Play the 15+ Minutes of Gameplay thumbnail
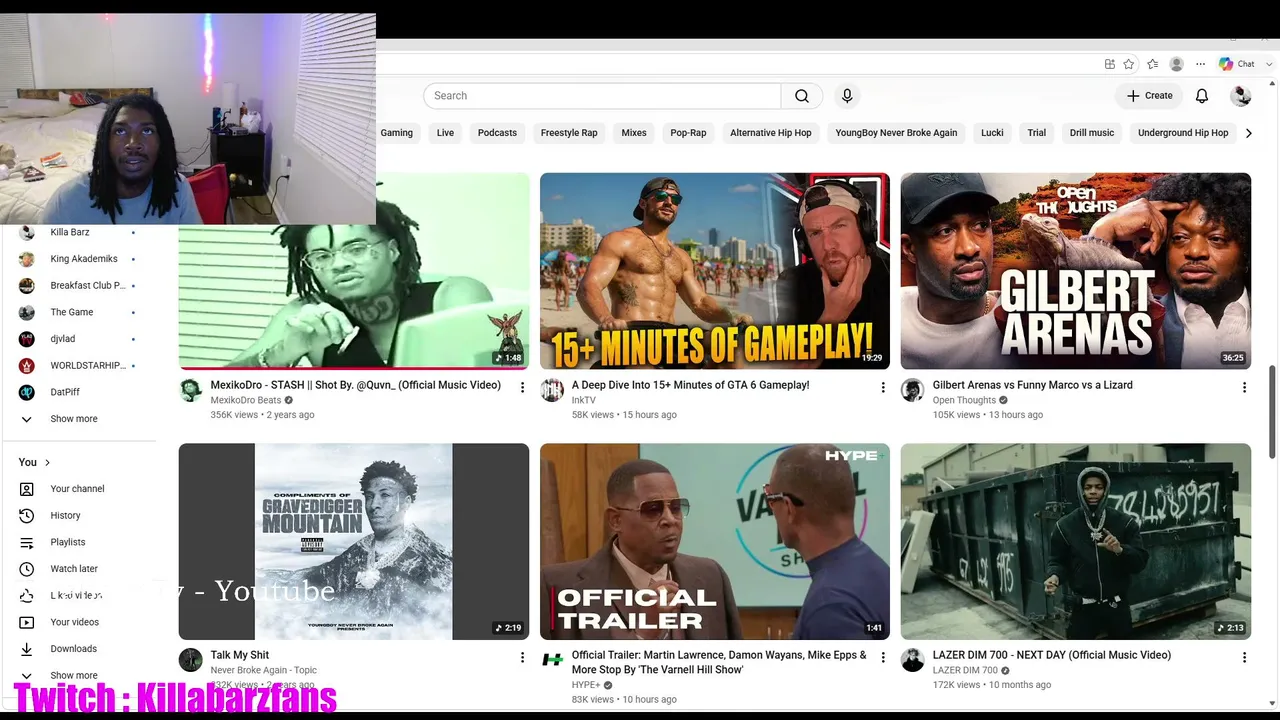This screenshot has width=1280, height=720. point(714,271)
